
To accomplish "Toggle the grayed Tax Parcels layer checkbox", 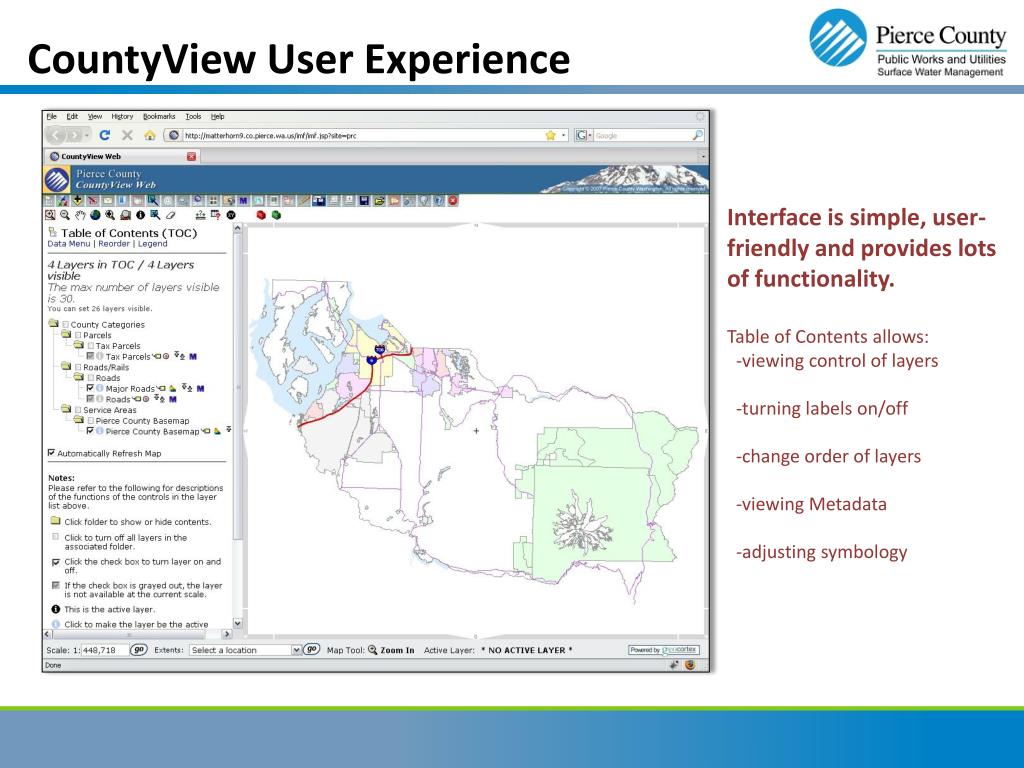I will (90, 357).
